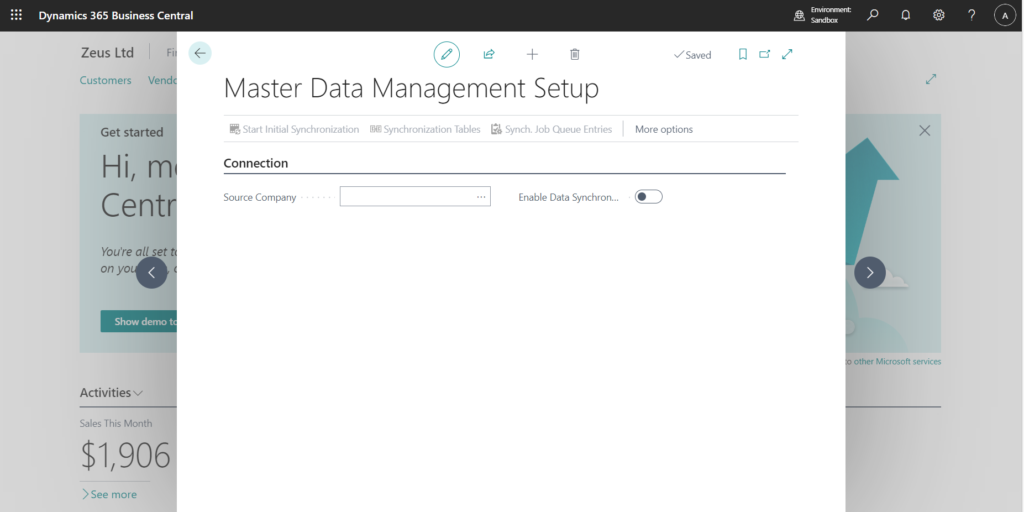This screenshot has width=1024, height=512.
Task: Open the account avatar A
Action: (x=1004, y=16)
